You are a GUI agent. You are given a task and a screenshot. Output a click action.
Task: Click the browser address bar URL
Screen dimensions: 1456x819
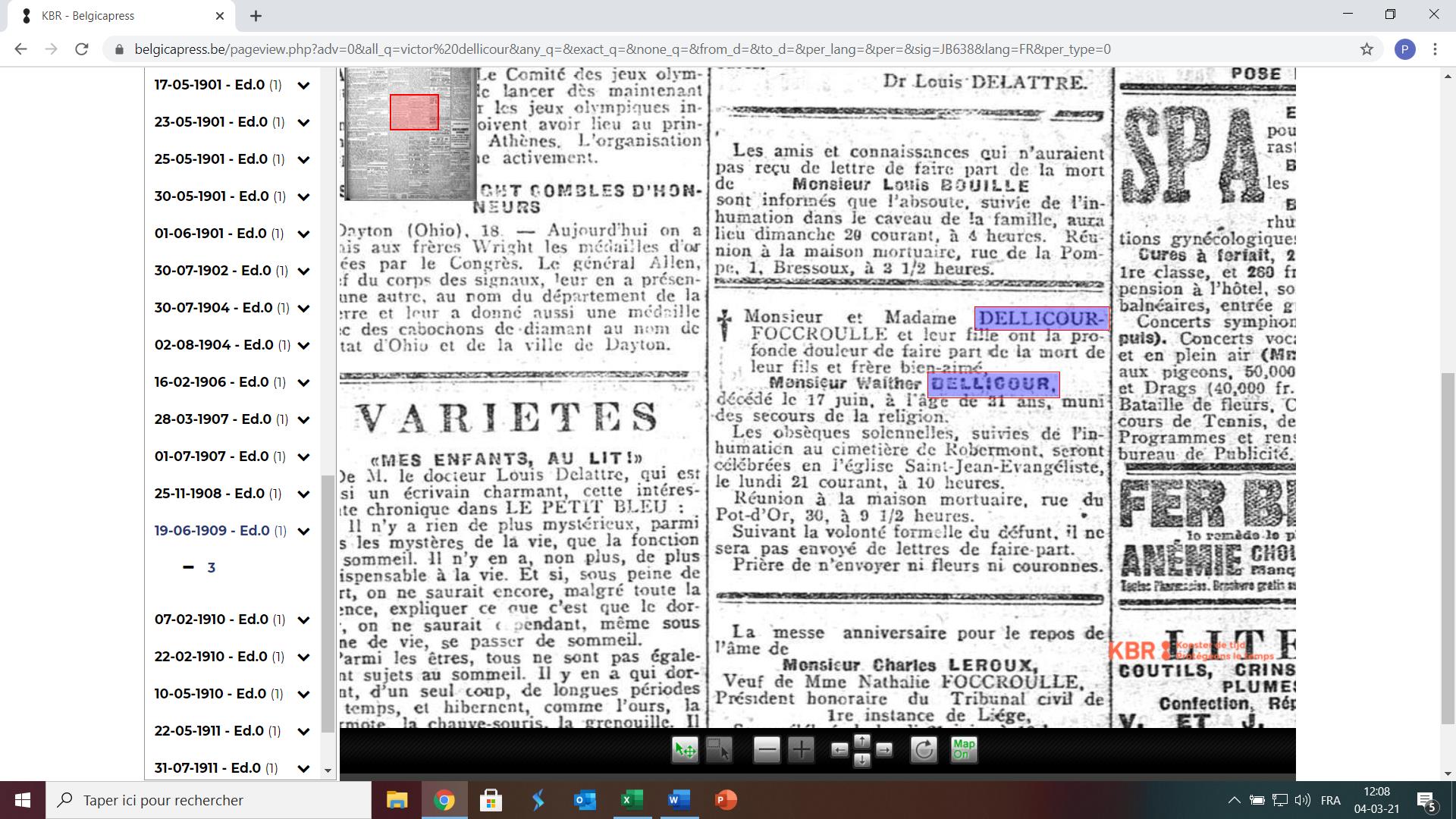point(622,49)
